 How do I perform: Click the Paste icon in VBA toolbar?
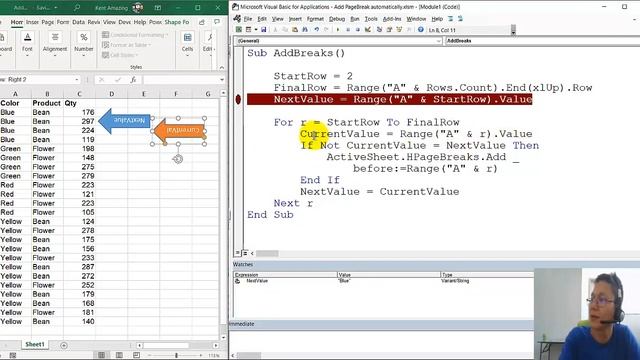tap(295, 29)
